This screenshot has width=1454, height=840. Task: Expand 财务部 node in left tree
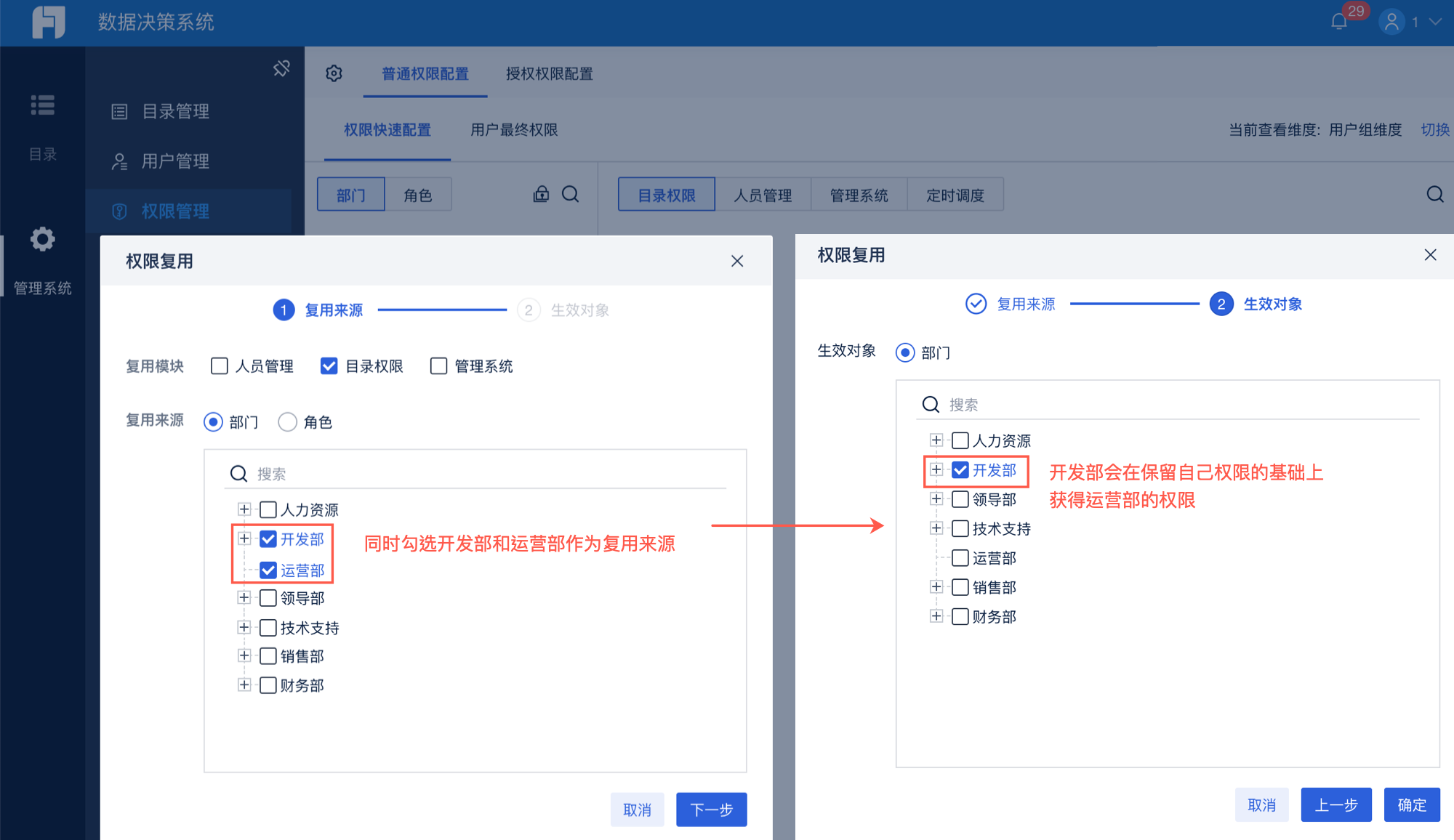point(244,684)
